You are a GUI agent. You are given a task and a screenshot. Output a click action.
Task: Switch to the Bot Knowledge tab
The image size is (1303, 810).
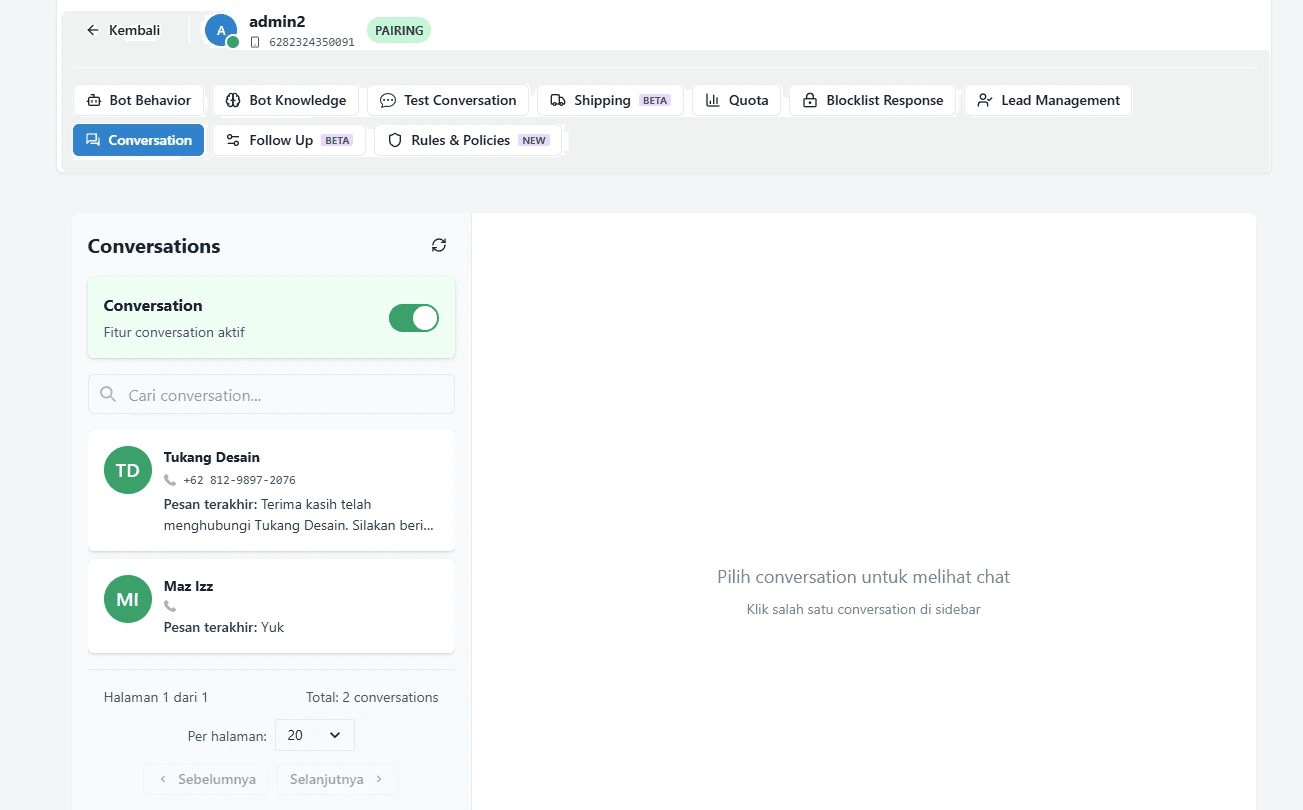click(285, 100)
